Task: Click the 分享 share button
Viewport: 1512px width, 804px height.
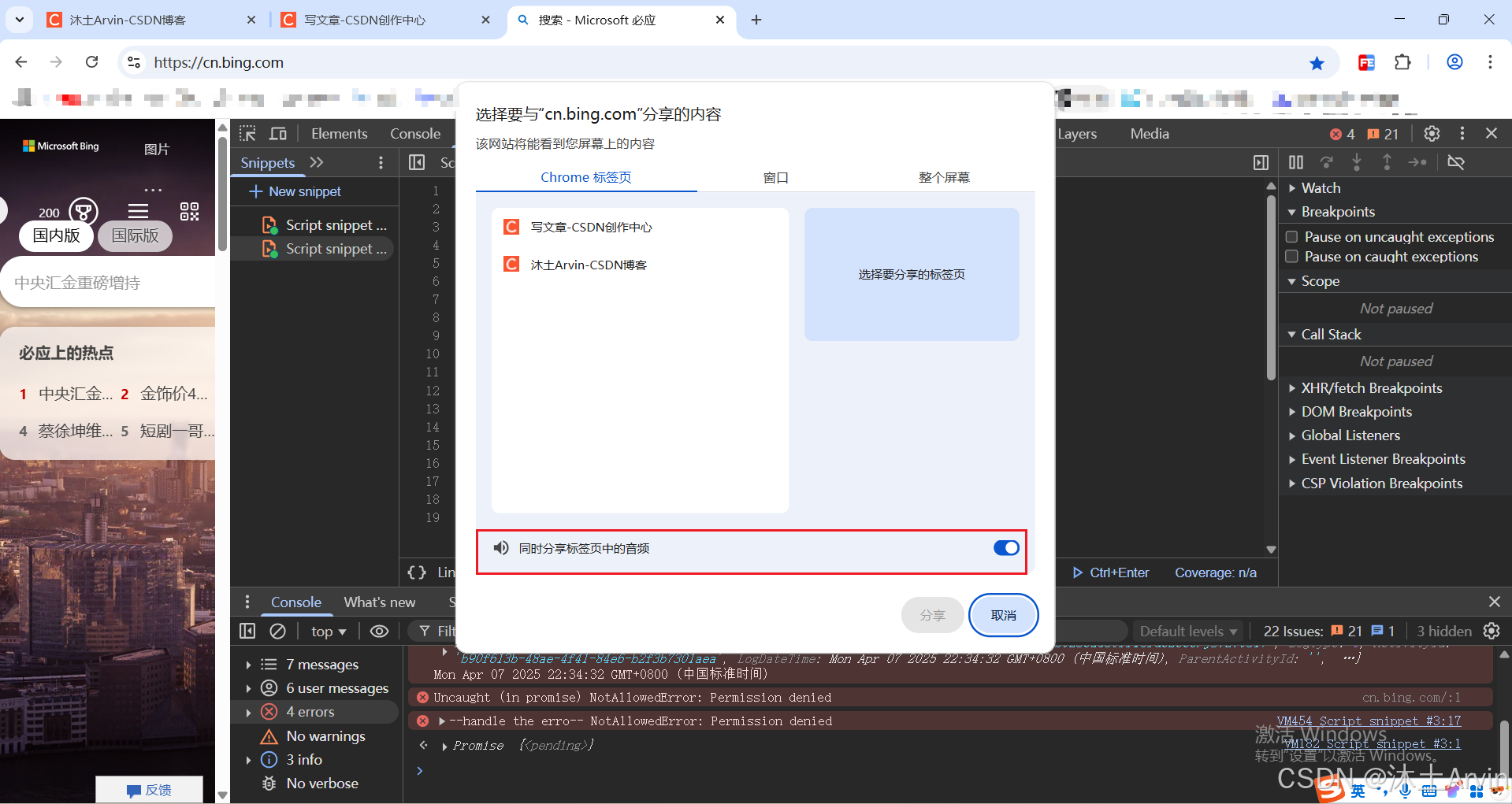Action: (933, 615)
